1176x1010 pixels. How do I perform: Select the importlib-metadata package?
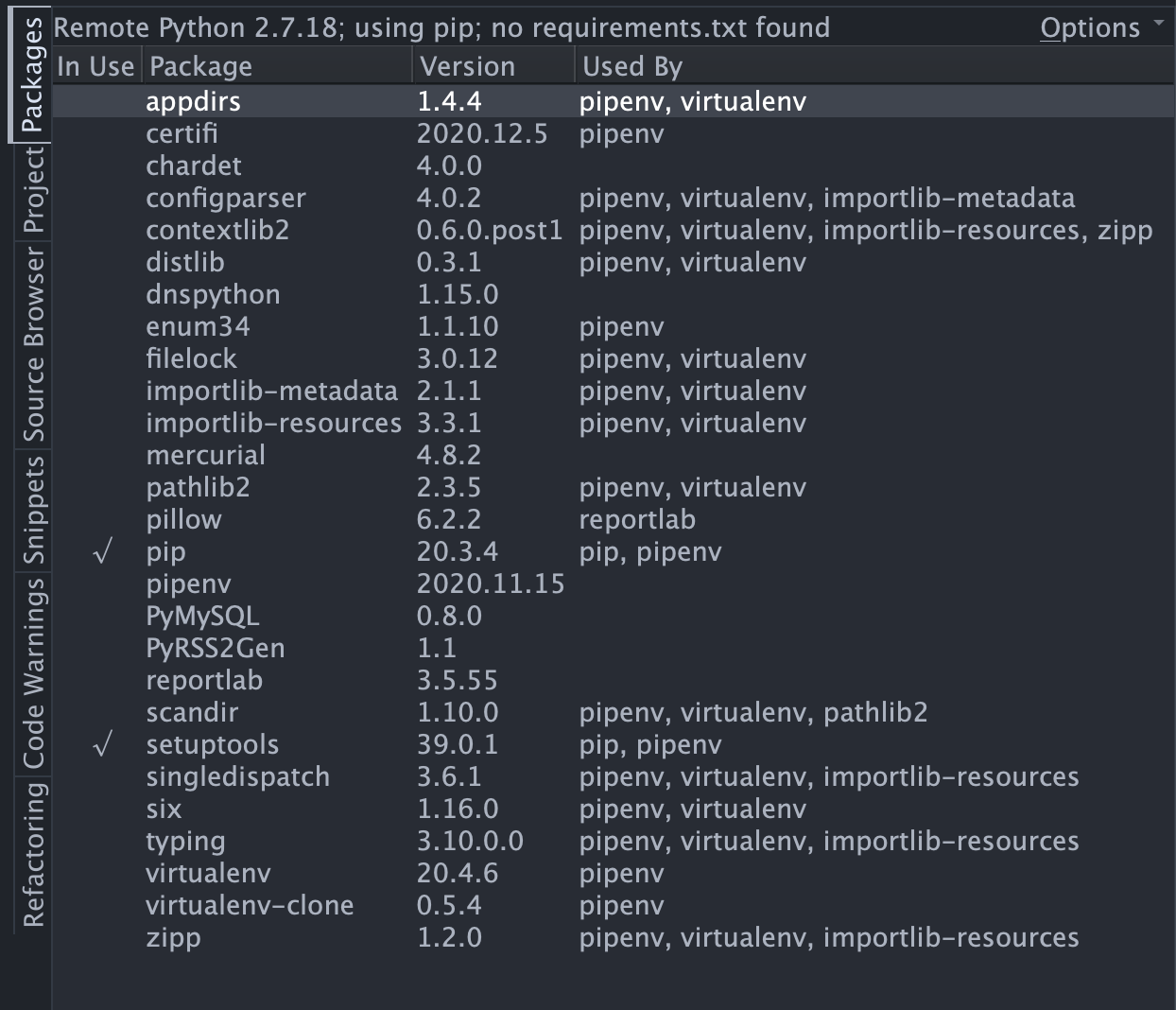point(272,391)
